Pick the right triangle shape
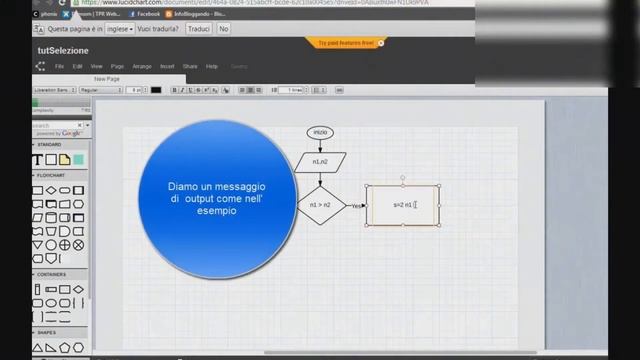The image size is (640, 360). click(x=51, y=348)
